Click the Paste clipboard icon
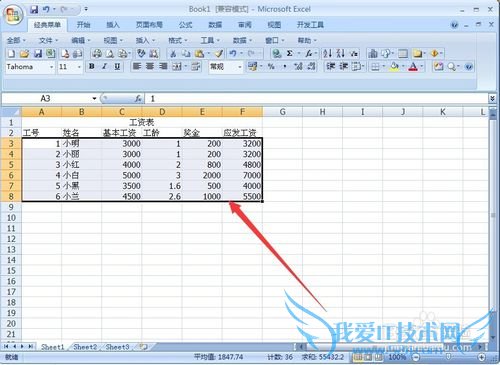Viewport: 500px width, 365px height. point(199,53)
